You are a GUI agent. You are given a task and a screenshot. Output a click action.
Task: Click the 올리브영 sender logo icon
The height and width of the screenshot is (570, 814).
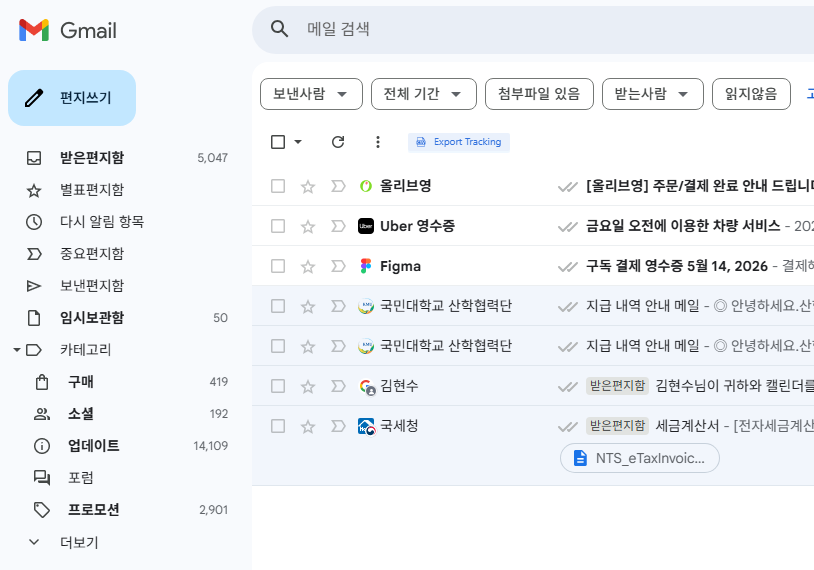(366, 186)
